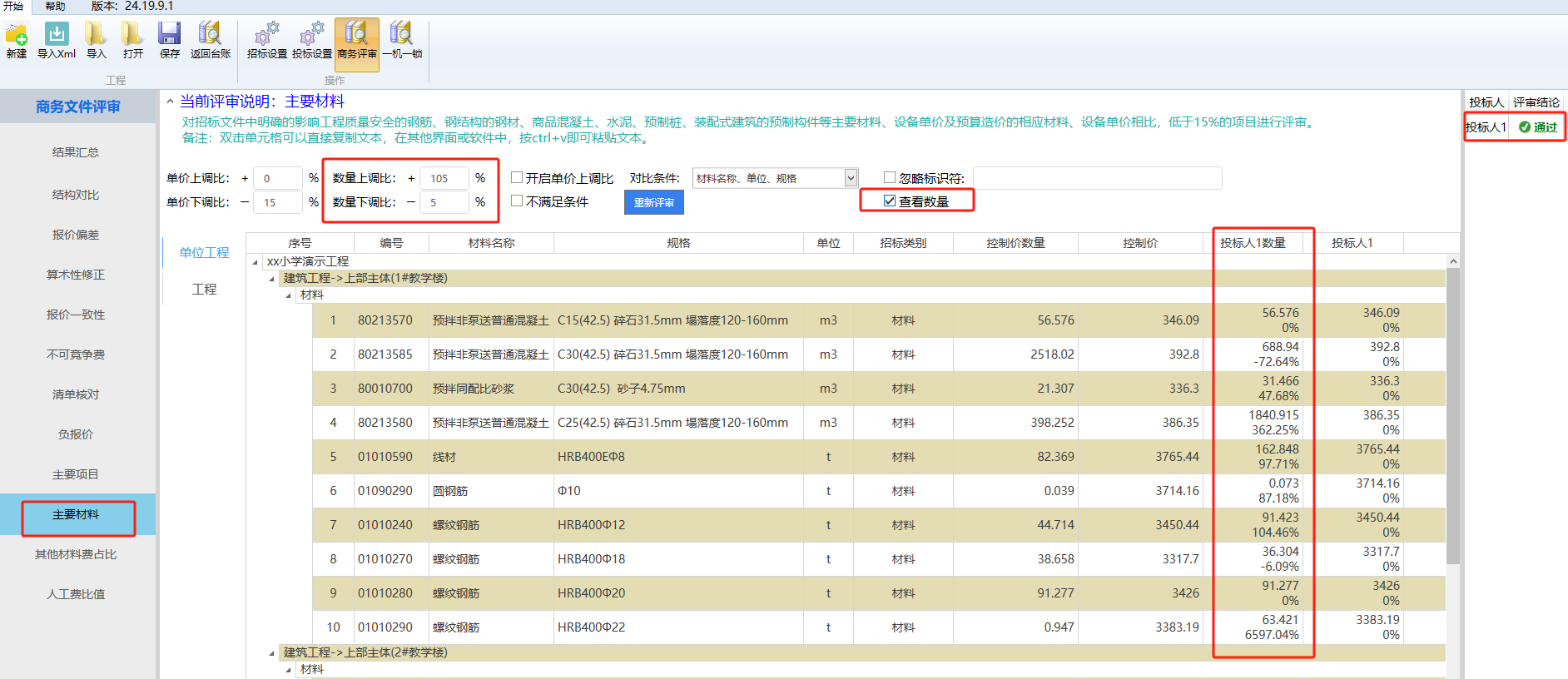Open the 帮助 menu
Screen dimensions: 1568x679
pos(55,6)
